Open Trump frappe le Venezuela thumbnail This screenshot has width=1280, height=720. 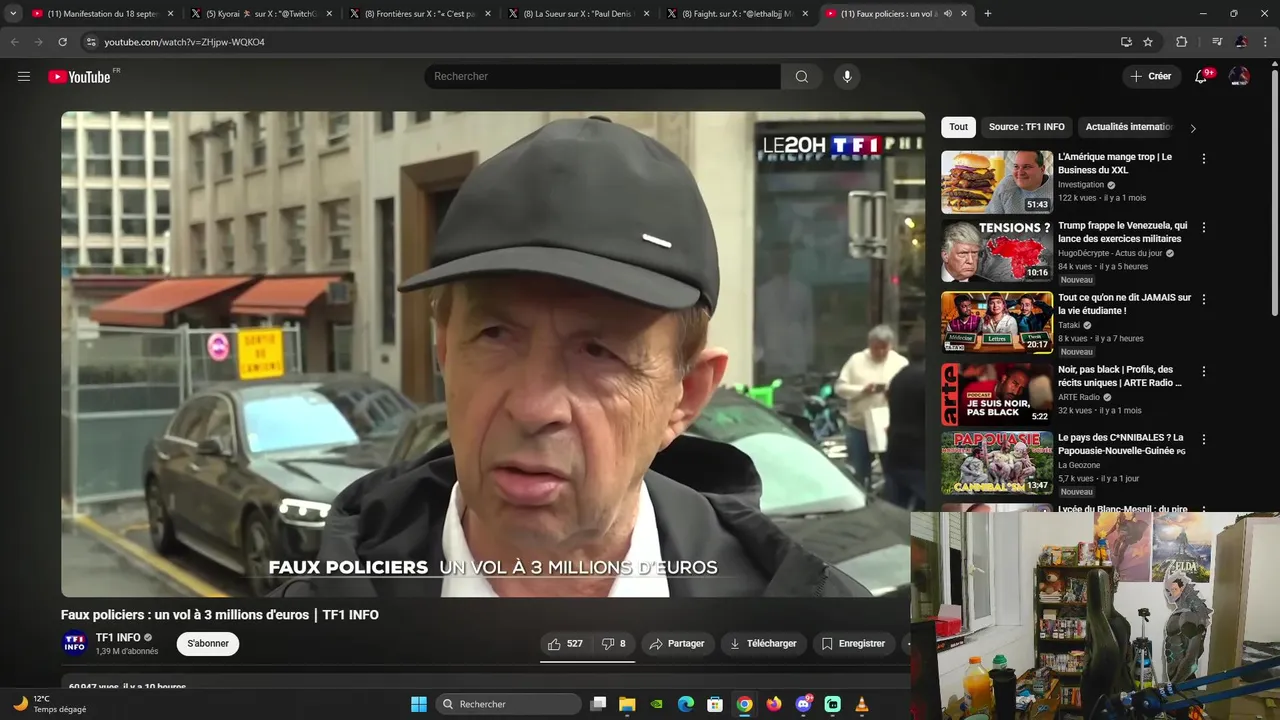(x=997, y=252)
